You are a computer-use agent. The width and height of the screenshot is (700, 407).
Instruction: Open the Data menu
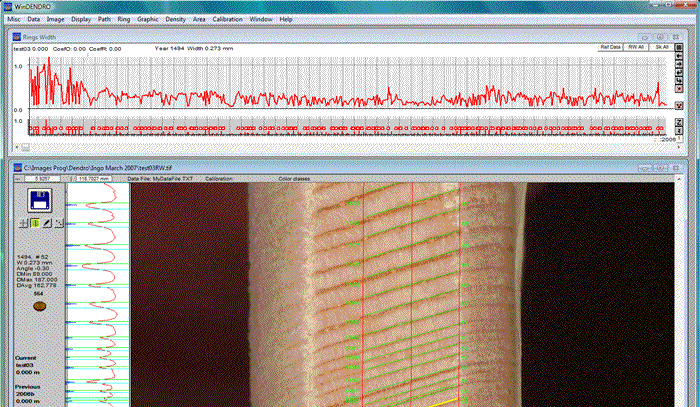click(33, 19)
